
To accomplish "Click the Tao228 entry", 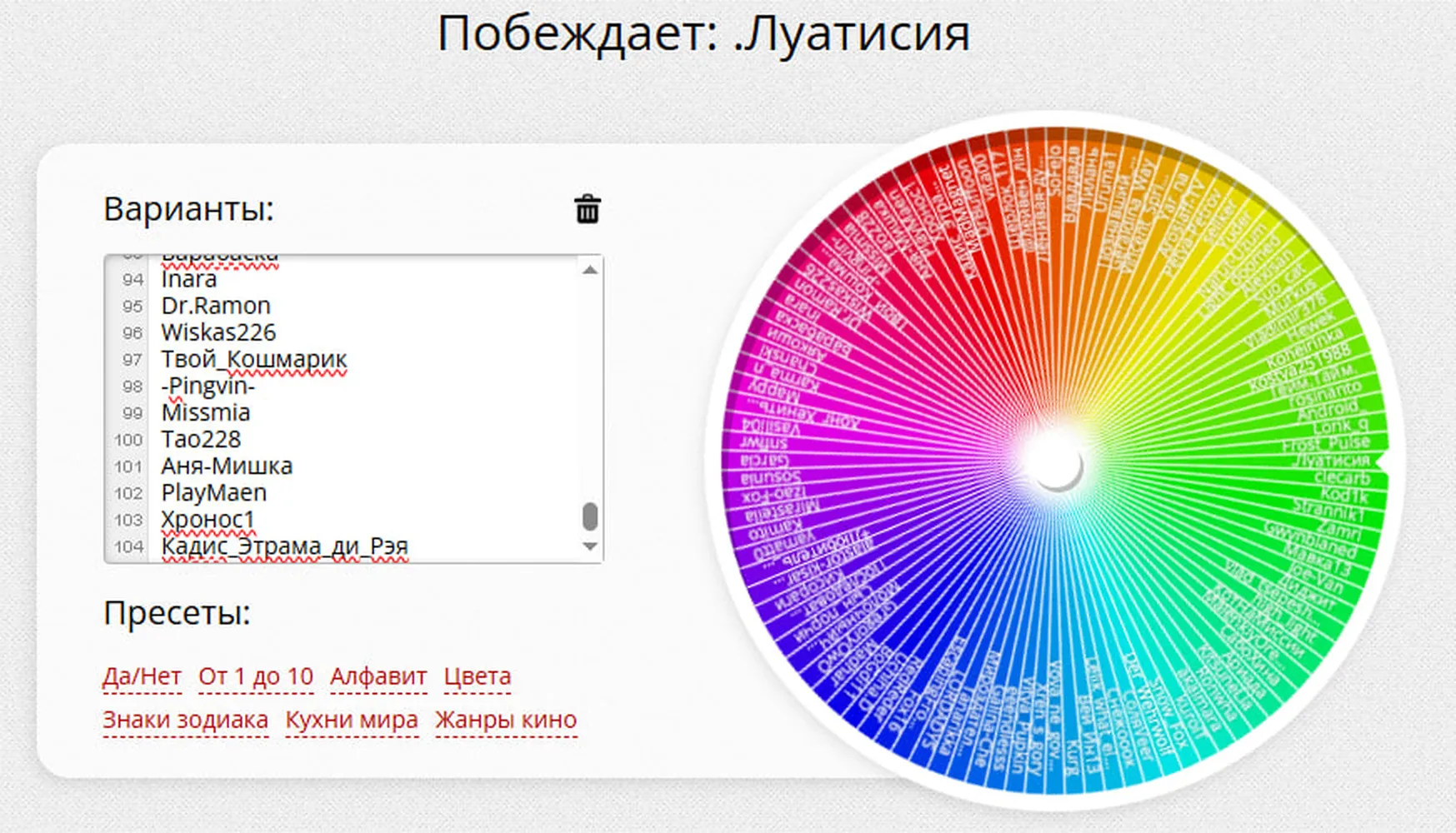I will [201, 439].
